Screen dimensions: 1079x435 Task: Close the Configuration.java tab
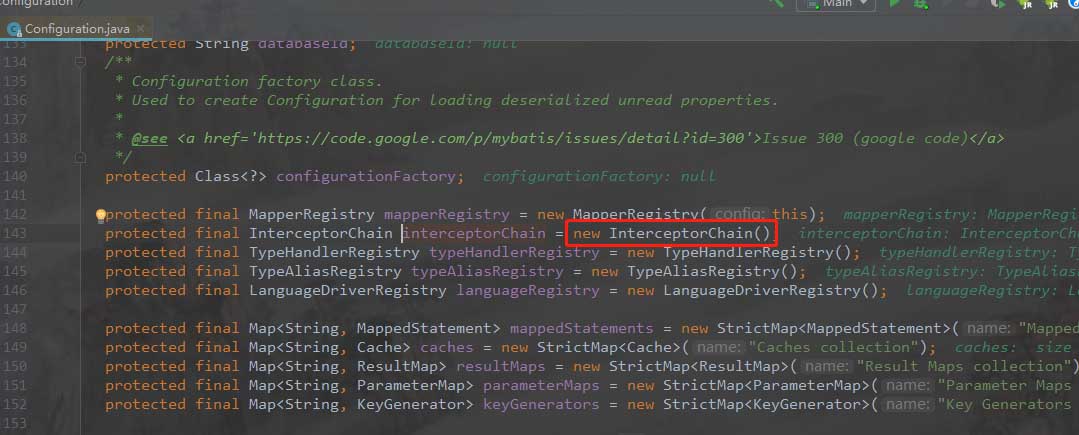pyautogui.click(x=141, y=29)
